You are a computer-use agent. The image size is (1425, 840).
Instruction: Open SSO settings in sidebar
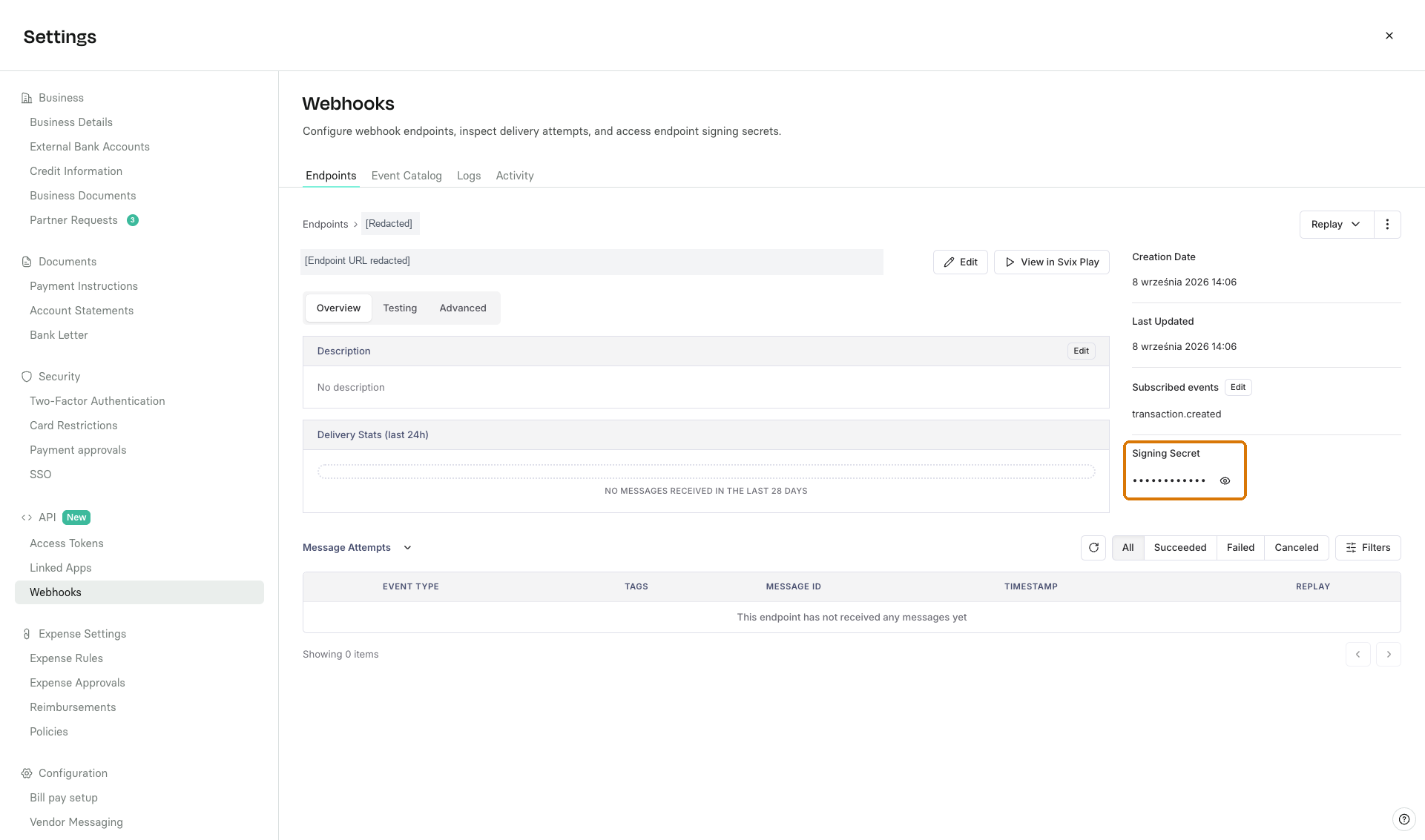click(41, 474)
